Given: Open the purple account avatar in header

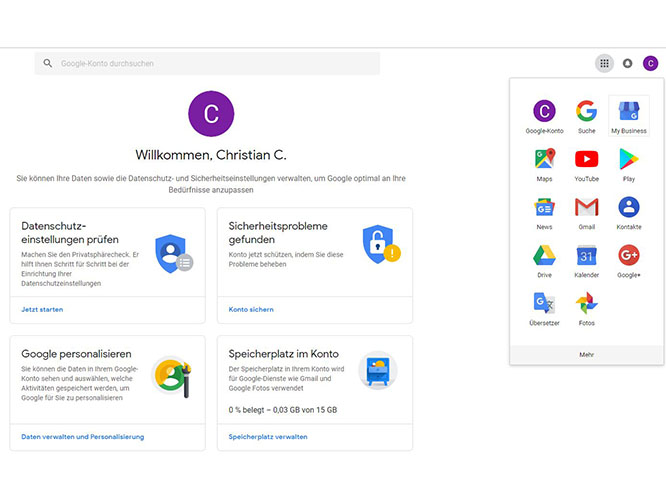Looking at the screenshot, I should click(x=650, y=64).
